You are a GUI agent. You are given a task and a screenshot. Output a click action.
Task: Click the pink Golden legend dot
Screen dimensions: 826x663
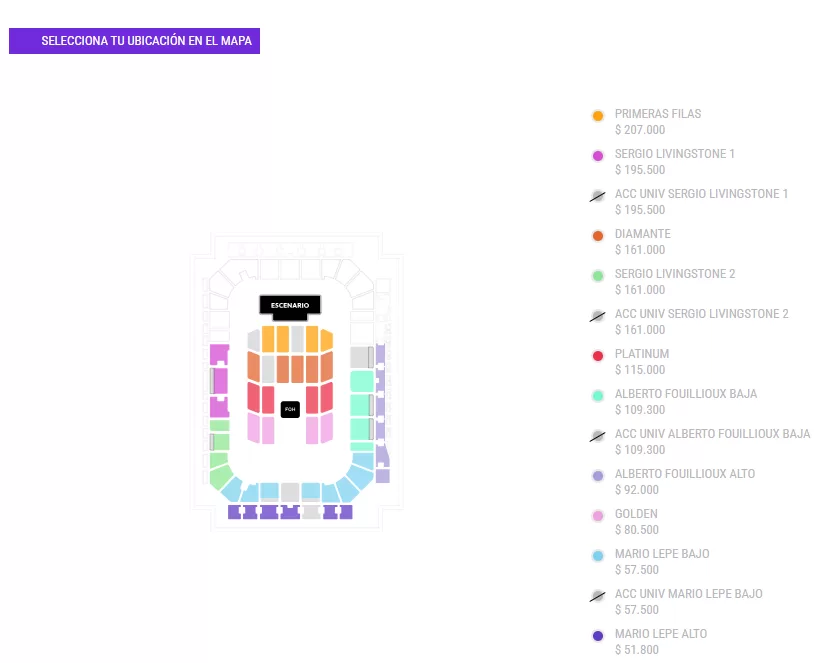(598, 516)
